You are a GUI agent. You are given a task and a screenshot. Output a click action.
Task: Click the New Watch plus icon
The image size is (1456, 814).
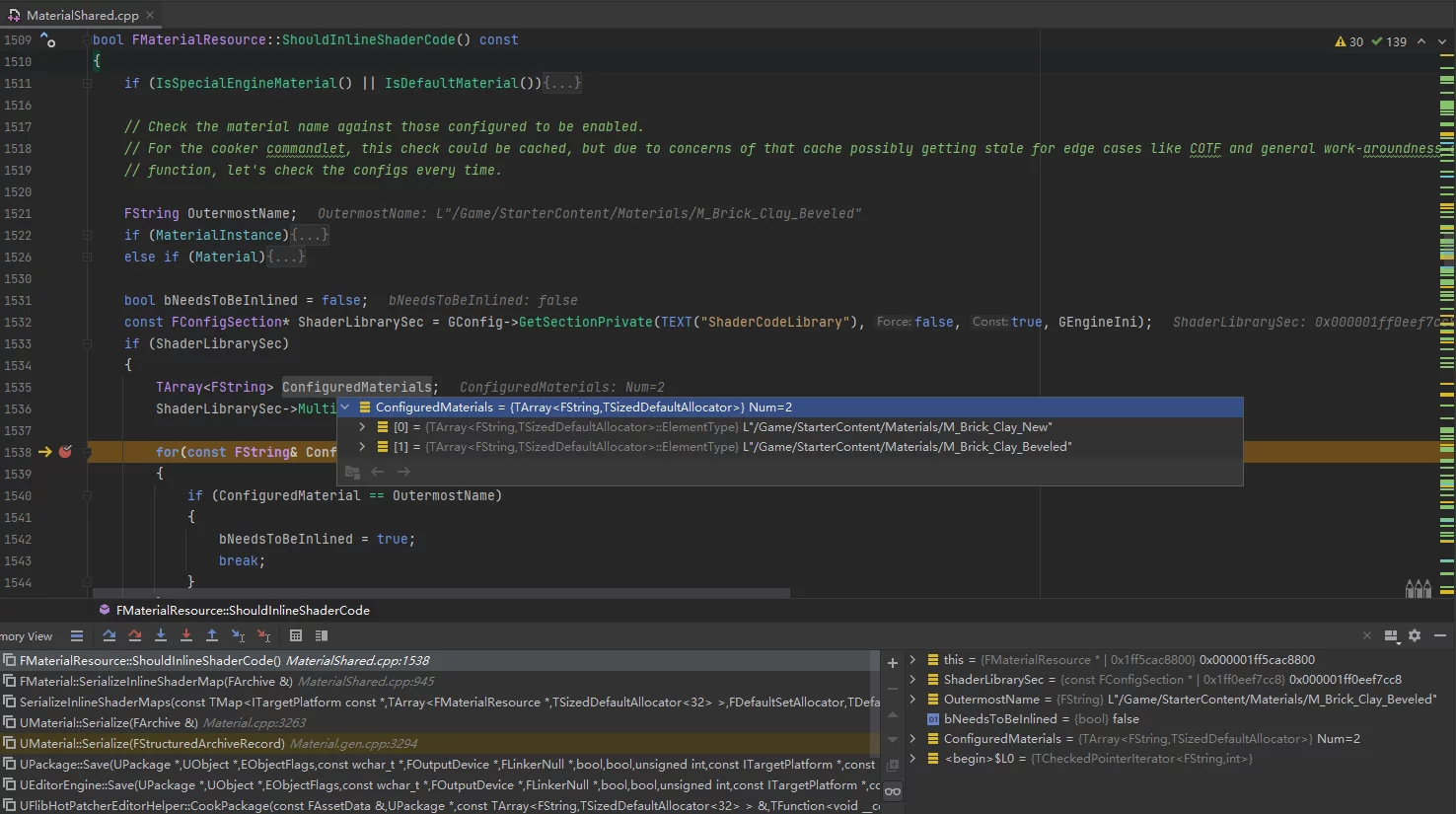coord(893,663)
